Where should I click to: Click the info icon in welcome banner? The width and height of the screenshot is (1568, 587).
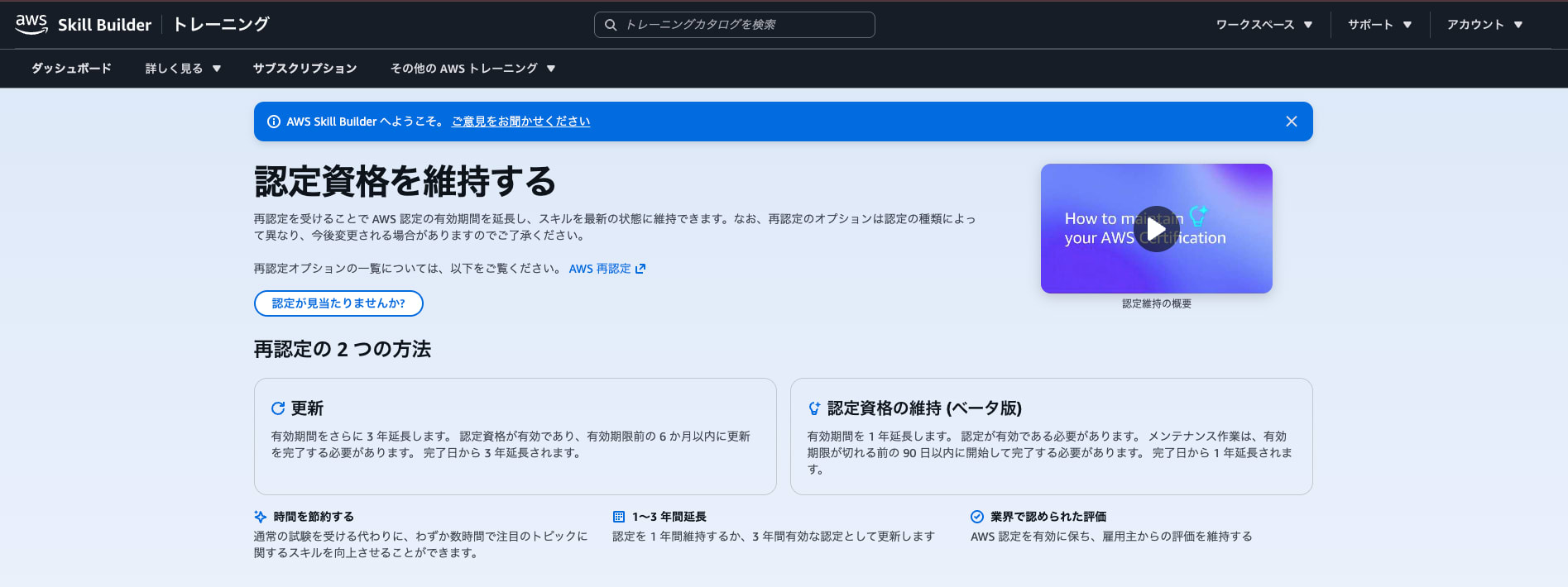tap(274, 122)
